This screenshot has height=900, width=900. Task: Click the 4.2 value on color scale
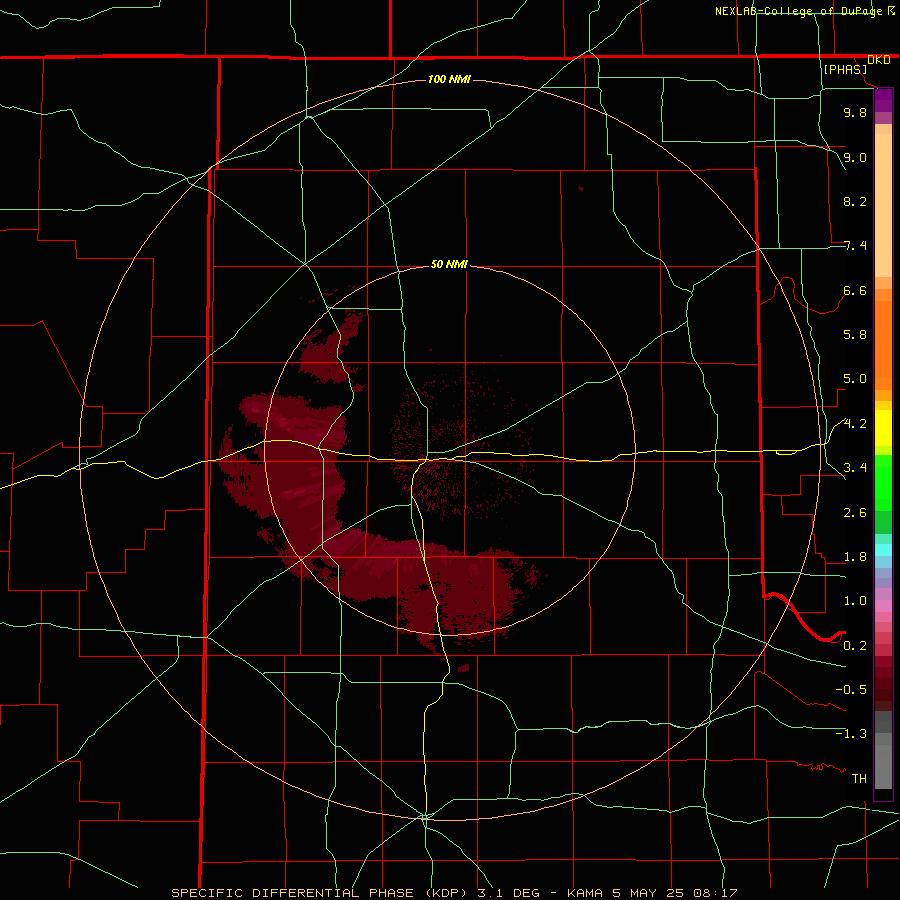tap(855, 424)
